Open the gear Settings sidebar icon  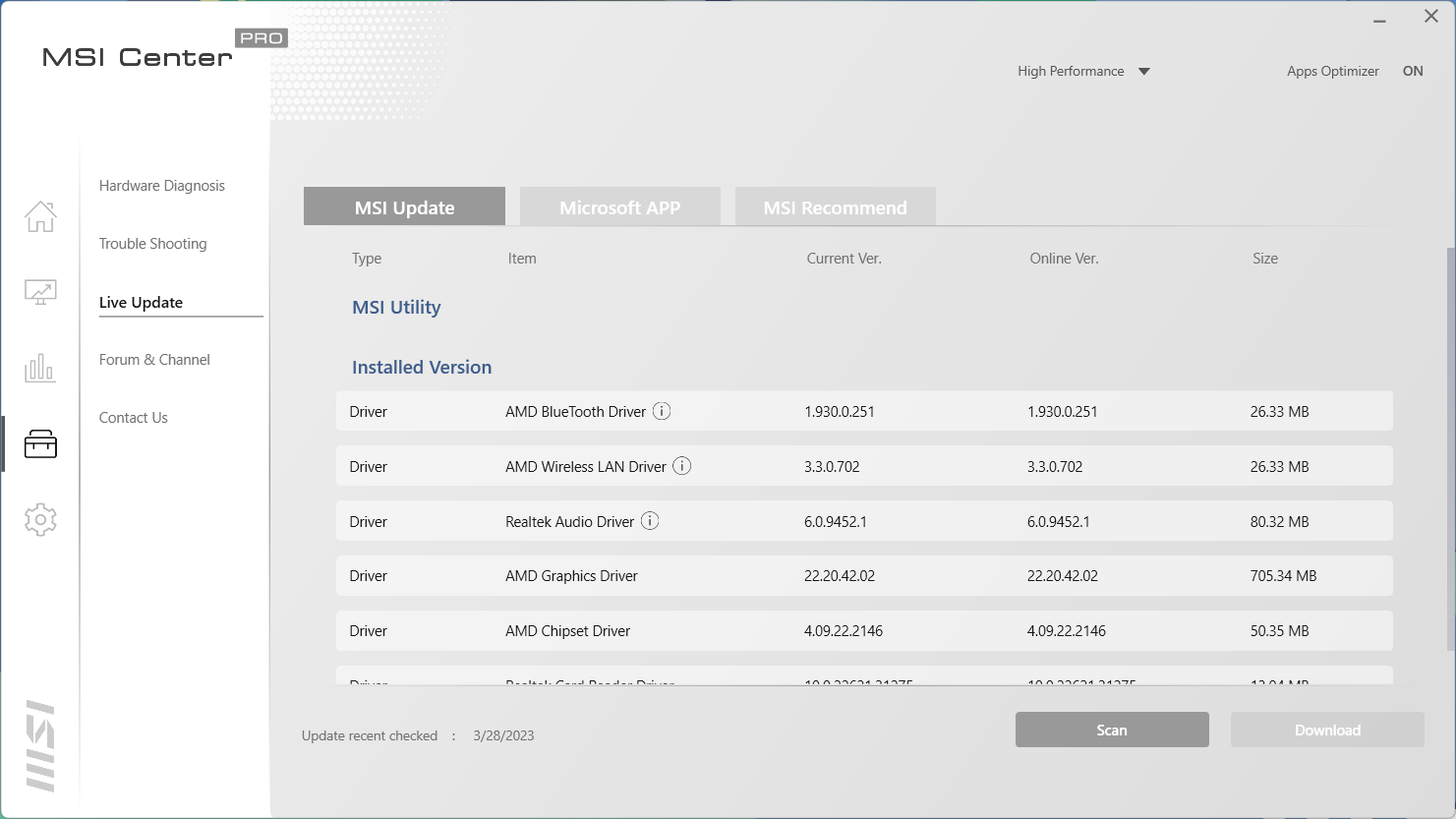[x=40, y=519]
